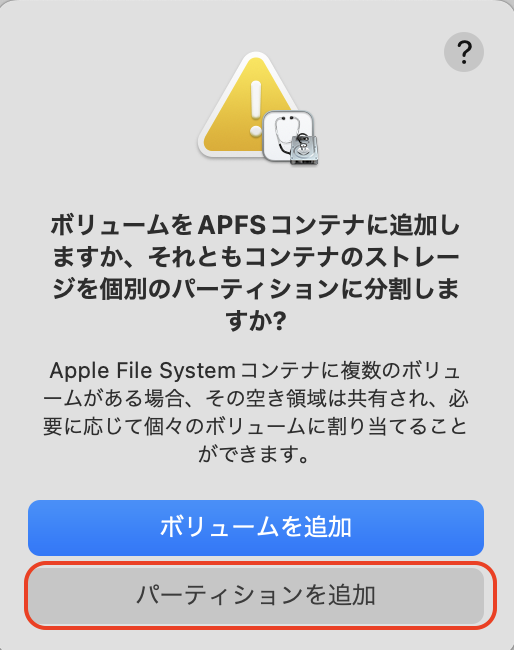Screen dimensions: 514x650
Task: Click the Apple File System description text
Action: tap(256, 412)
